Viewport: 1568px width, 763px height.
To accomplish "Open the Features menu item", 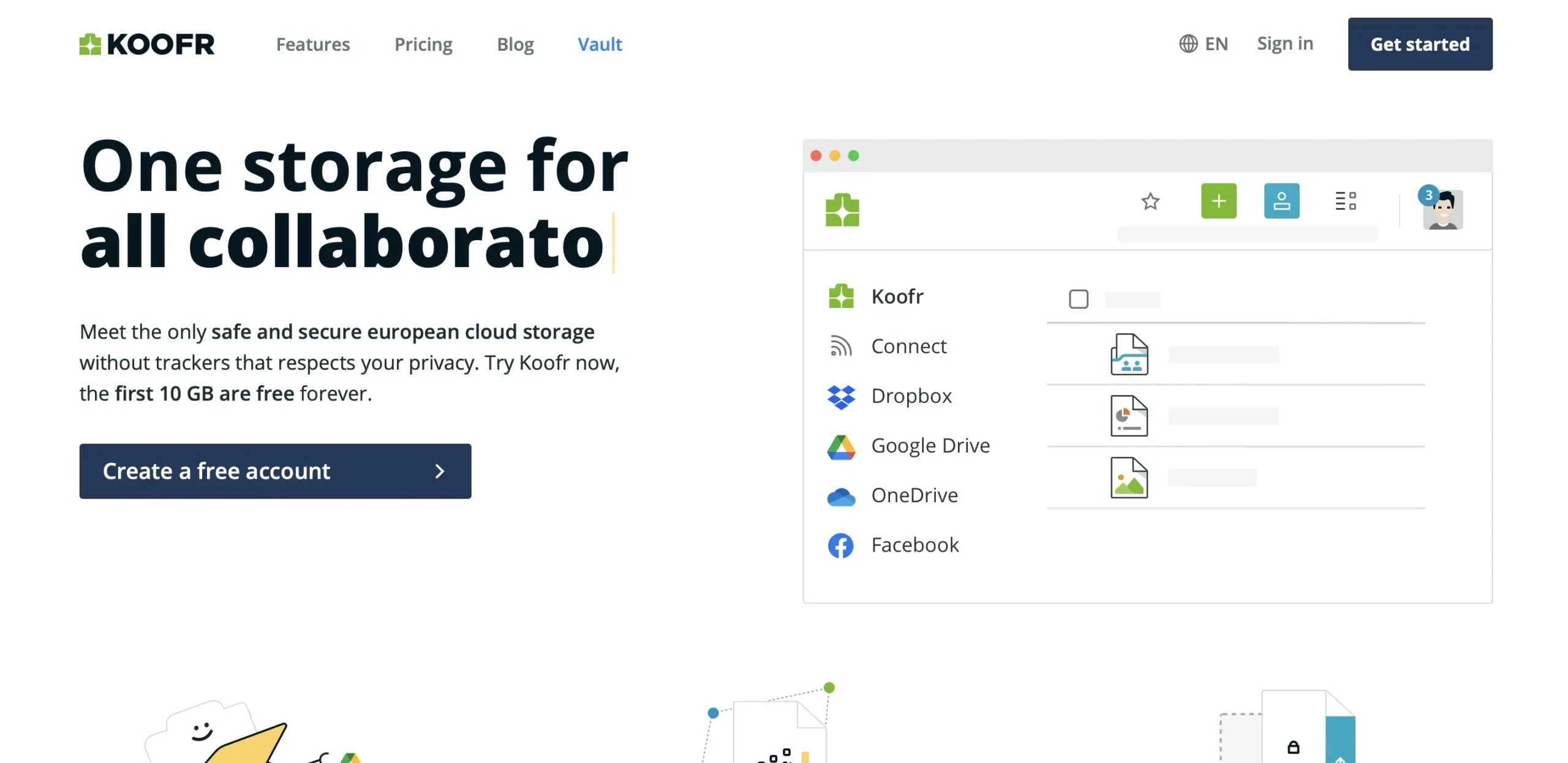I will [x=313, y=44].
